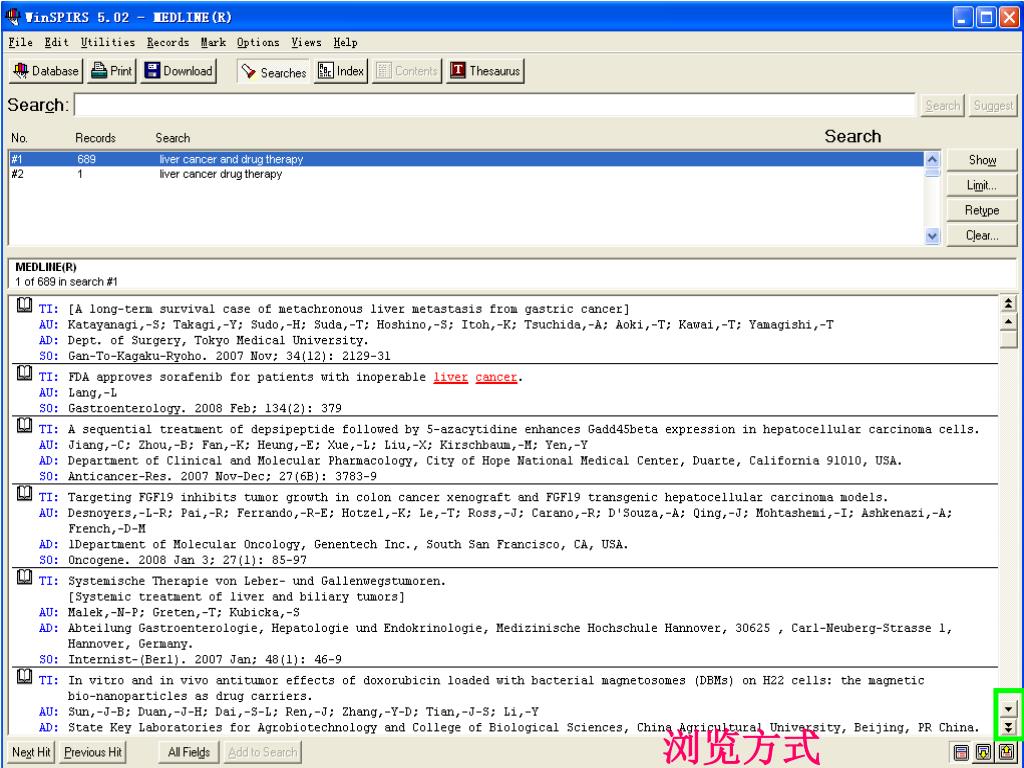The height and width of the screenshot is (768, 1024).
Task: Open the Thesaurus view
Action: pos(485,71)
